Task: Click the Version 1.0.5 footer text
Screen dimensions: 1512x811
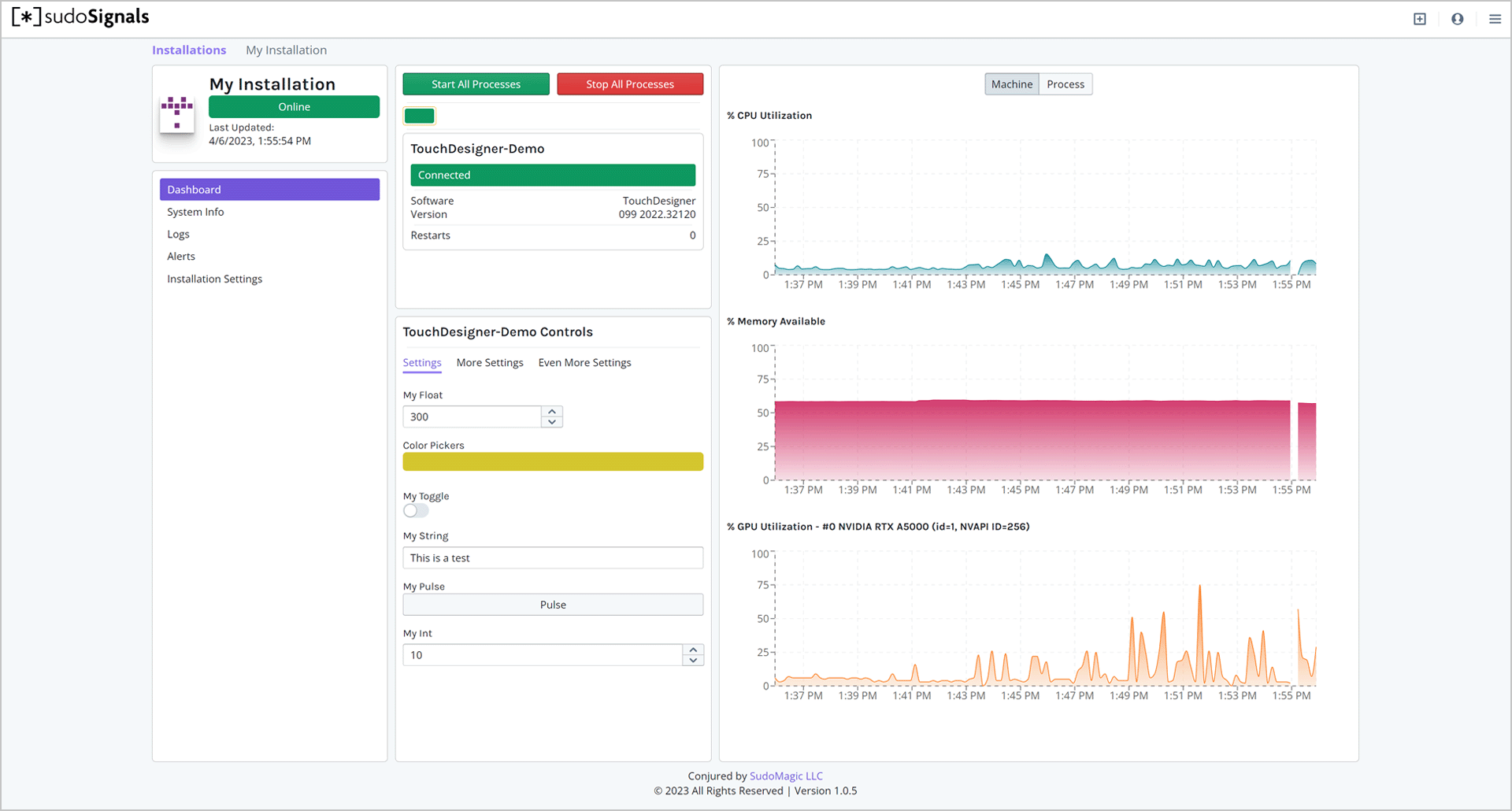Action: 825,791
